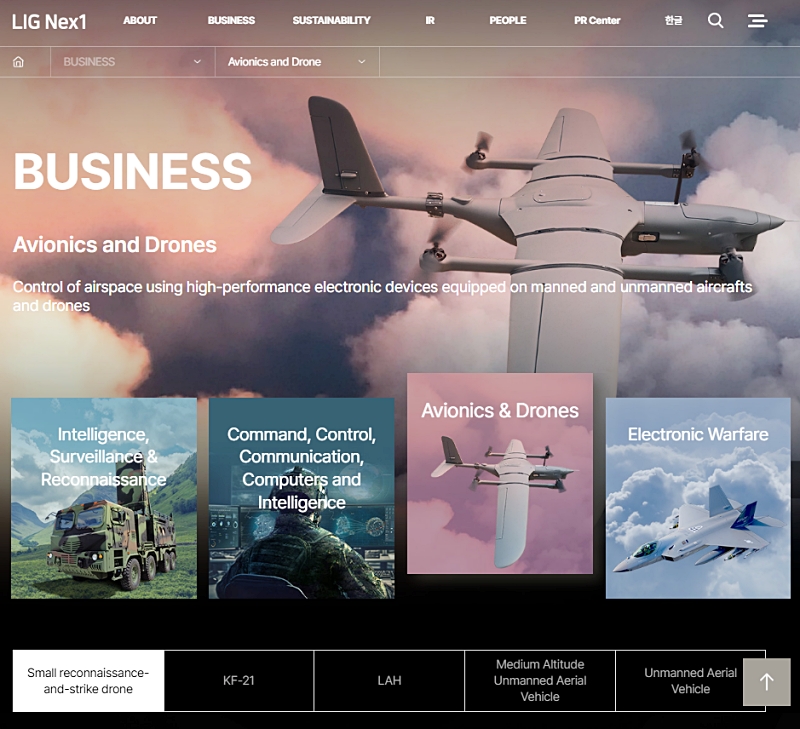800x729 pixels.
Task: Click the scroll-to-top arrow button
Action: coord(766,682)
